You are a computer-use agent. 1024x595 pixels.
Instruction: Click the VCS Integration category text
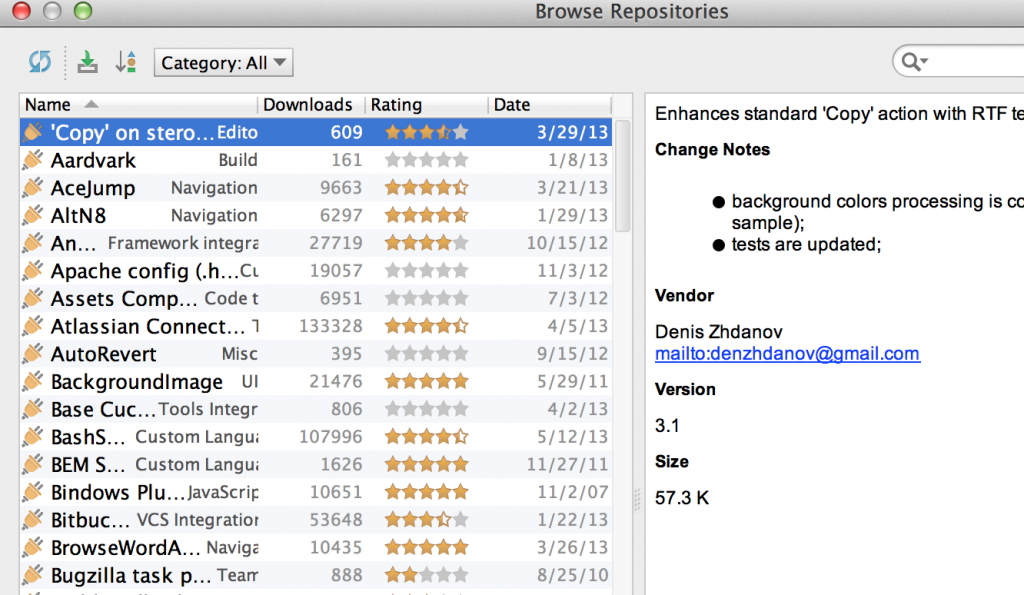[x=197, y=520]
